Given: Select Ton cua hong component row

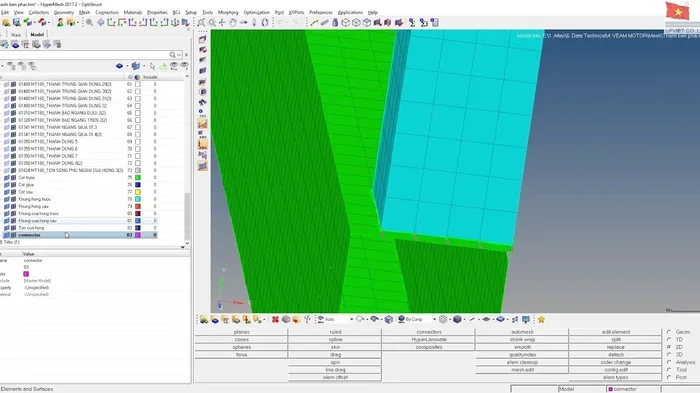Looking at the screenshot, I should (80, 228).
